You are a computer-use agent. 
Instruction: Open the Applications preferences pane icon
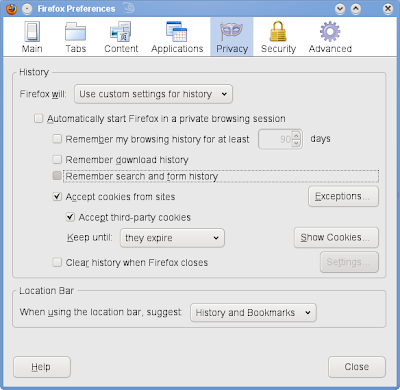pos(177,32)
